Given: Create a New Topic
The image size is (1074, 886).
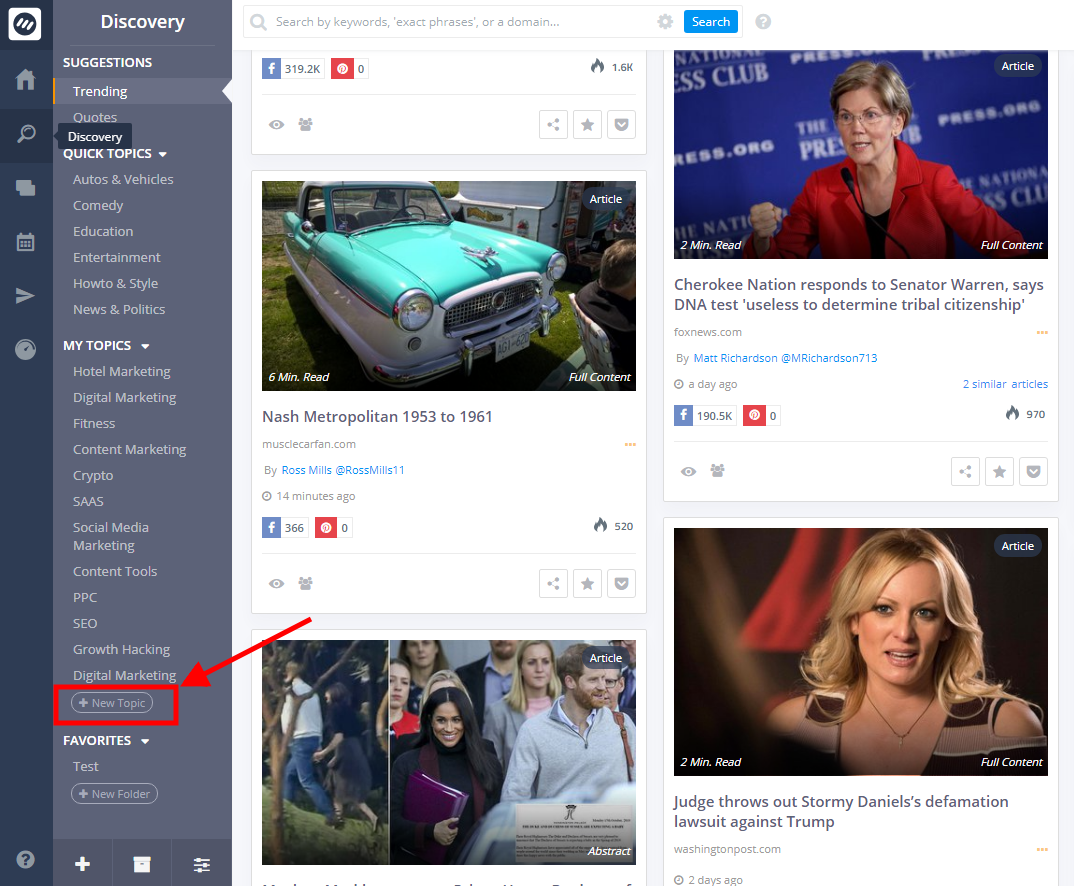Looking at the screenshot, I should [112, 703].
